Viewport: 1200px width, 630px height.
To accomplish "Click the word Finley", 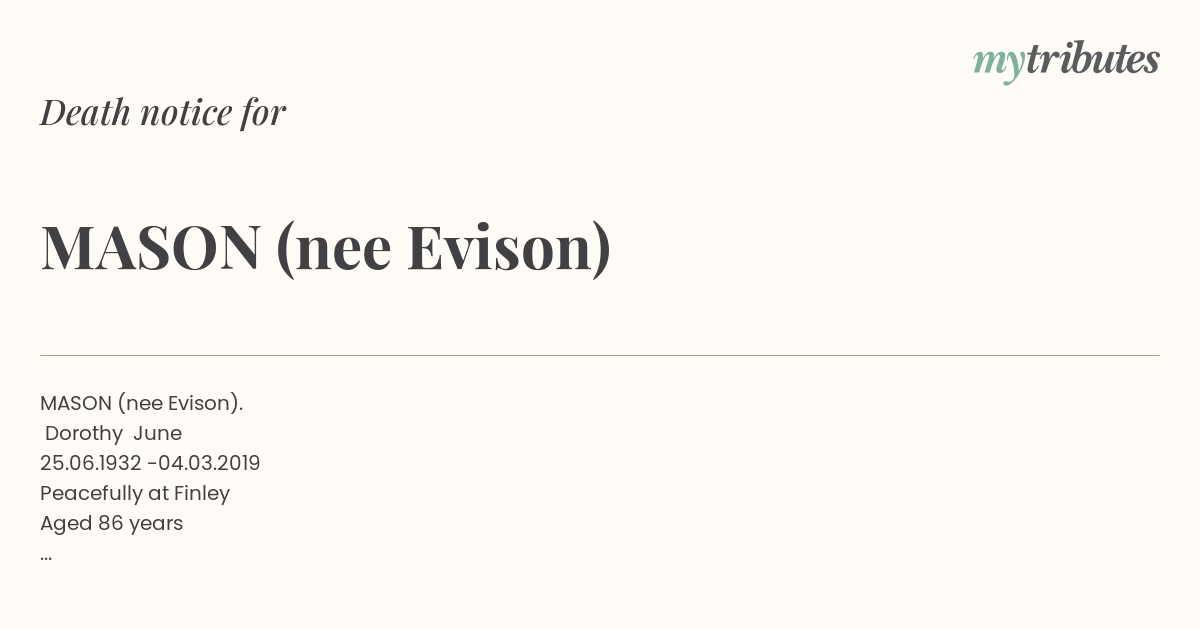I will coord(202,493).
